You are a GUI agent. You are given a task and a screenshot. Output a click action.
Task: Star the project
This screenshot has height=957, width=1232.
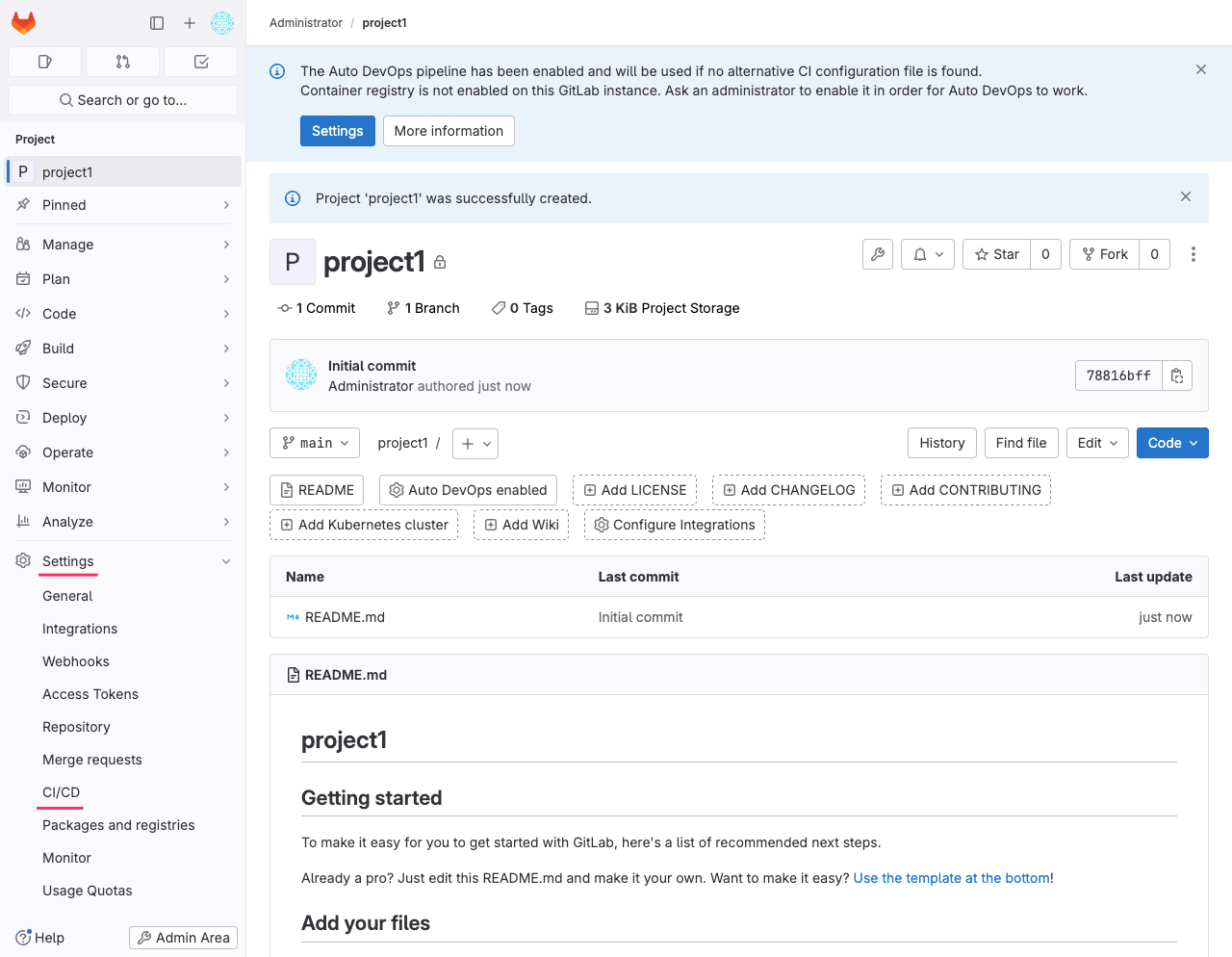coord(996,254)
